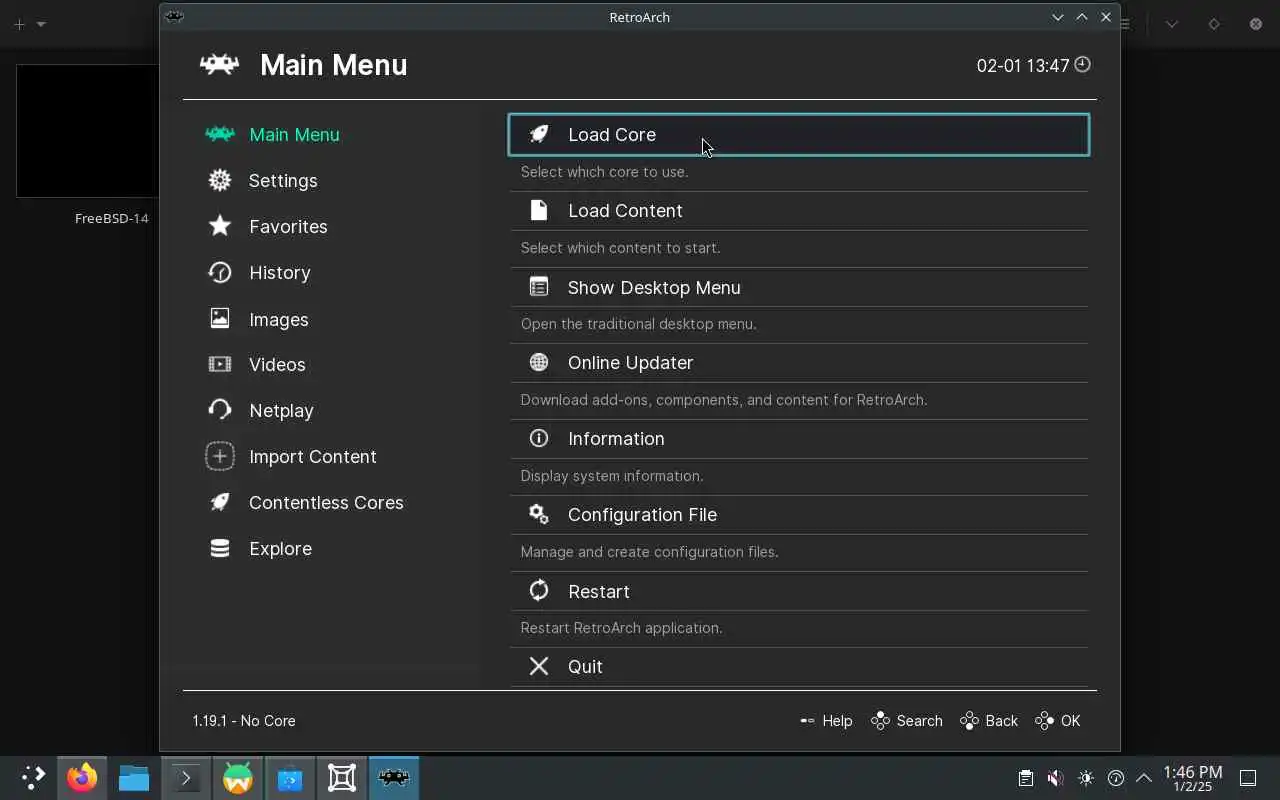Open History in the sidebar

(x=279, y=273)
